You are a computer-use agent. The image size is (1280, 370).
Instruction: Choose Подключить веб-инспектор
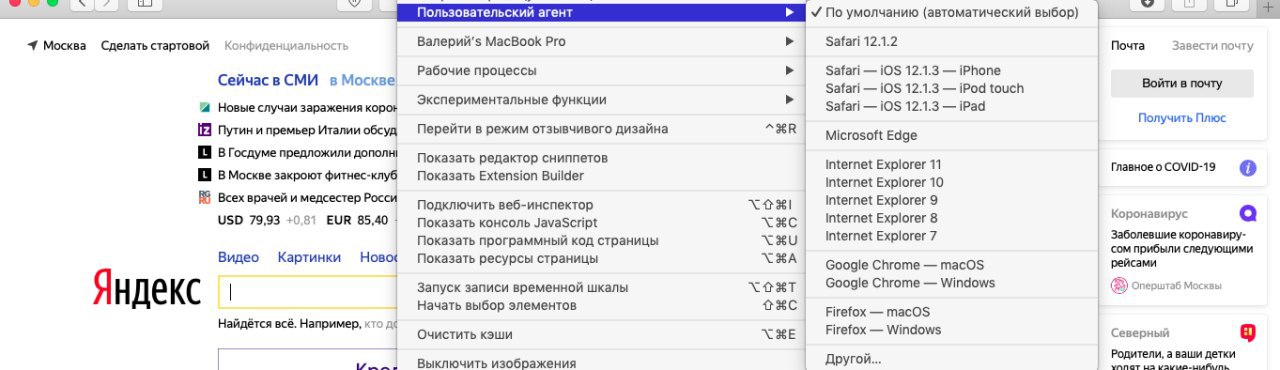pyautogui.click(x=601, y=205)
